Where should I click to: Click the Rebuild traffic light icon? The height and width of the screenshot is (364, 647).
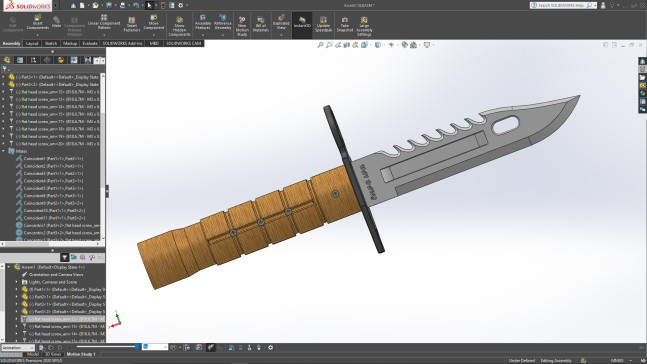pyautogui.click(x=163, y=5)
